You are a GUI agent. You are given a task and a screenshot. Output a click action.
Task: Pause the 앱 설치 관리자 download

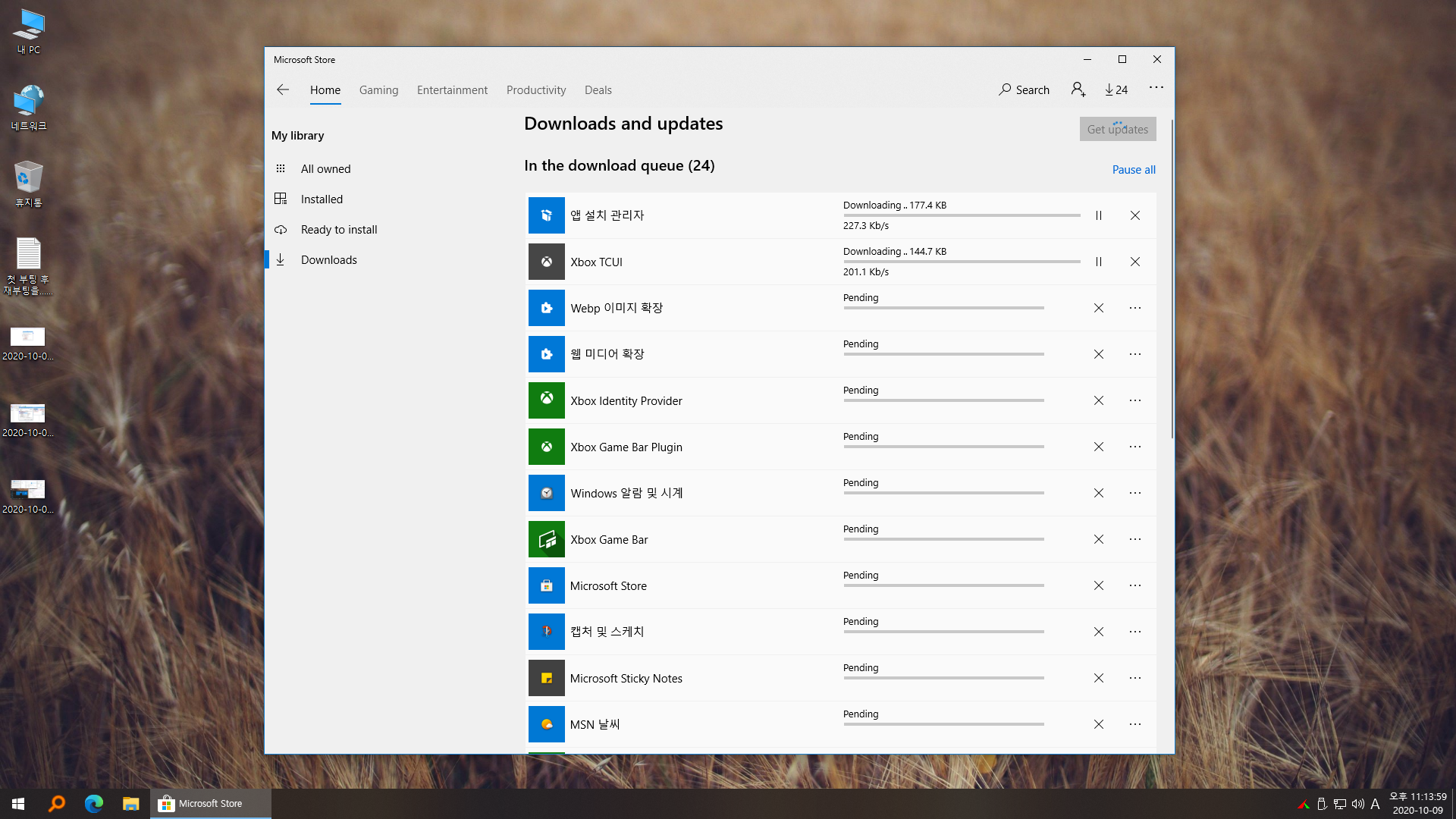(x=1098, y=215)
